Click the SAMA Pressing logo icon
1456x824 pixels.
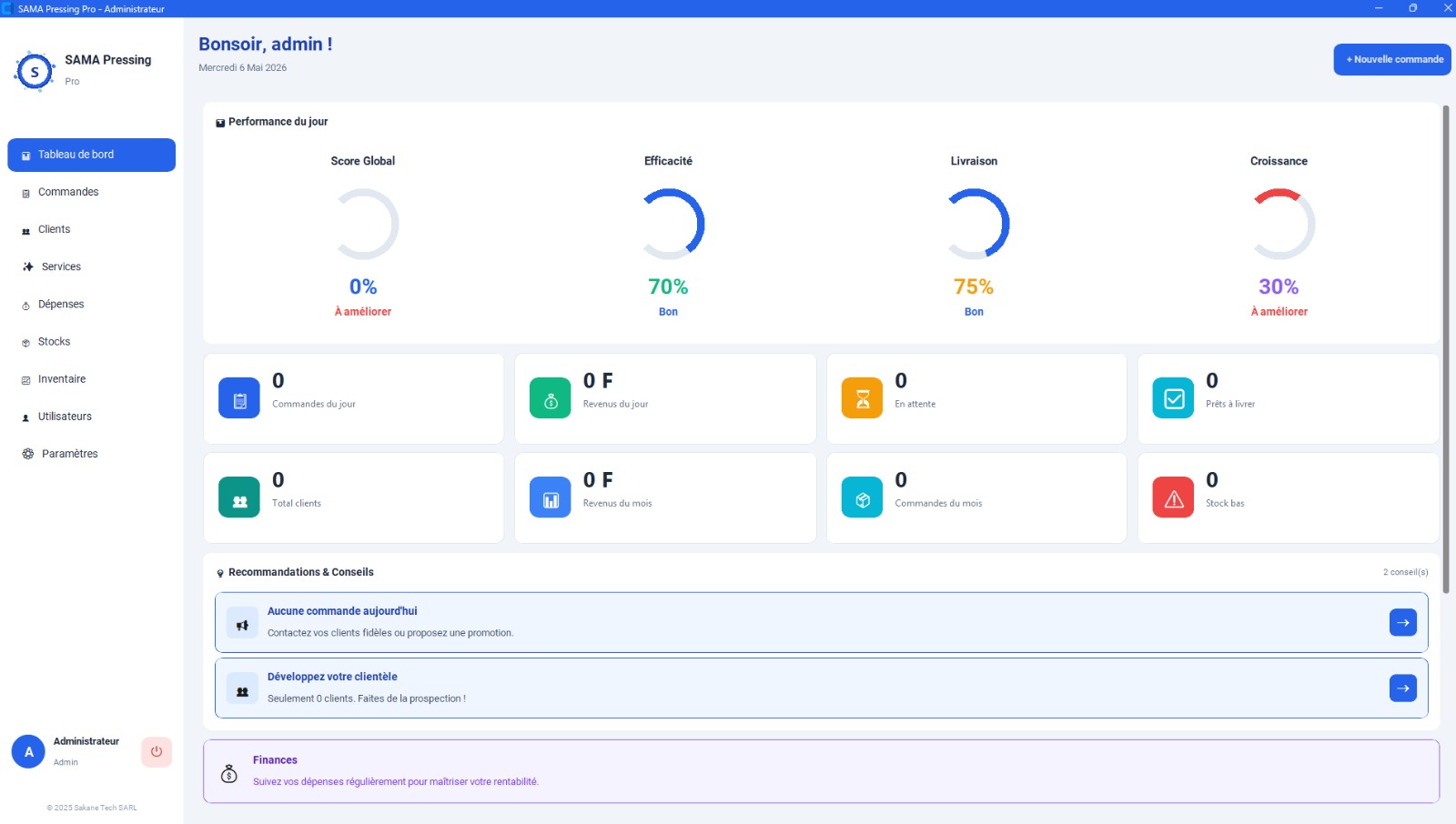[x=35, y=71]
